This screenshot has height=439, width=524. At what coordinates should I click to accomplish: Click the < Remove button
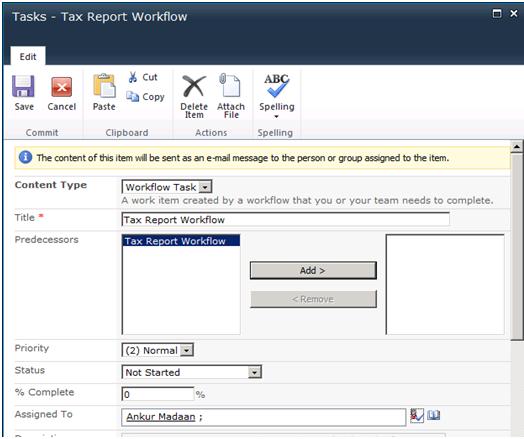pos(313,299)
